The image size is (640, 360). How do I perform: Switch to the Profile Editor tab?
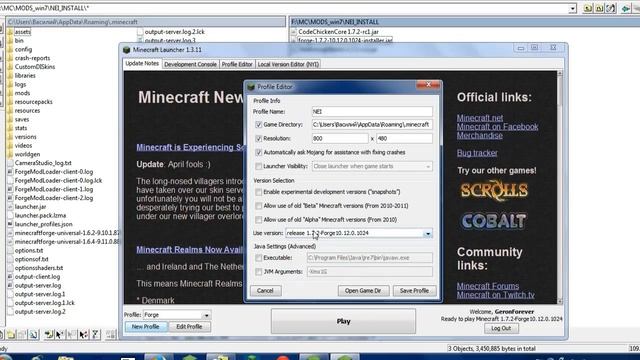pyautogui.click(x=237, y=64)
